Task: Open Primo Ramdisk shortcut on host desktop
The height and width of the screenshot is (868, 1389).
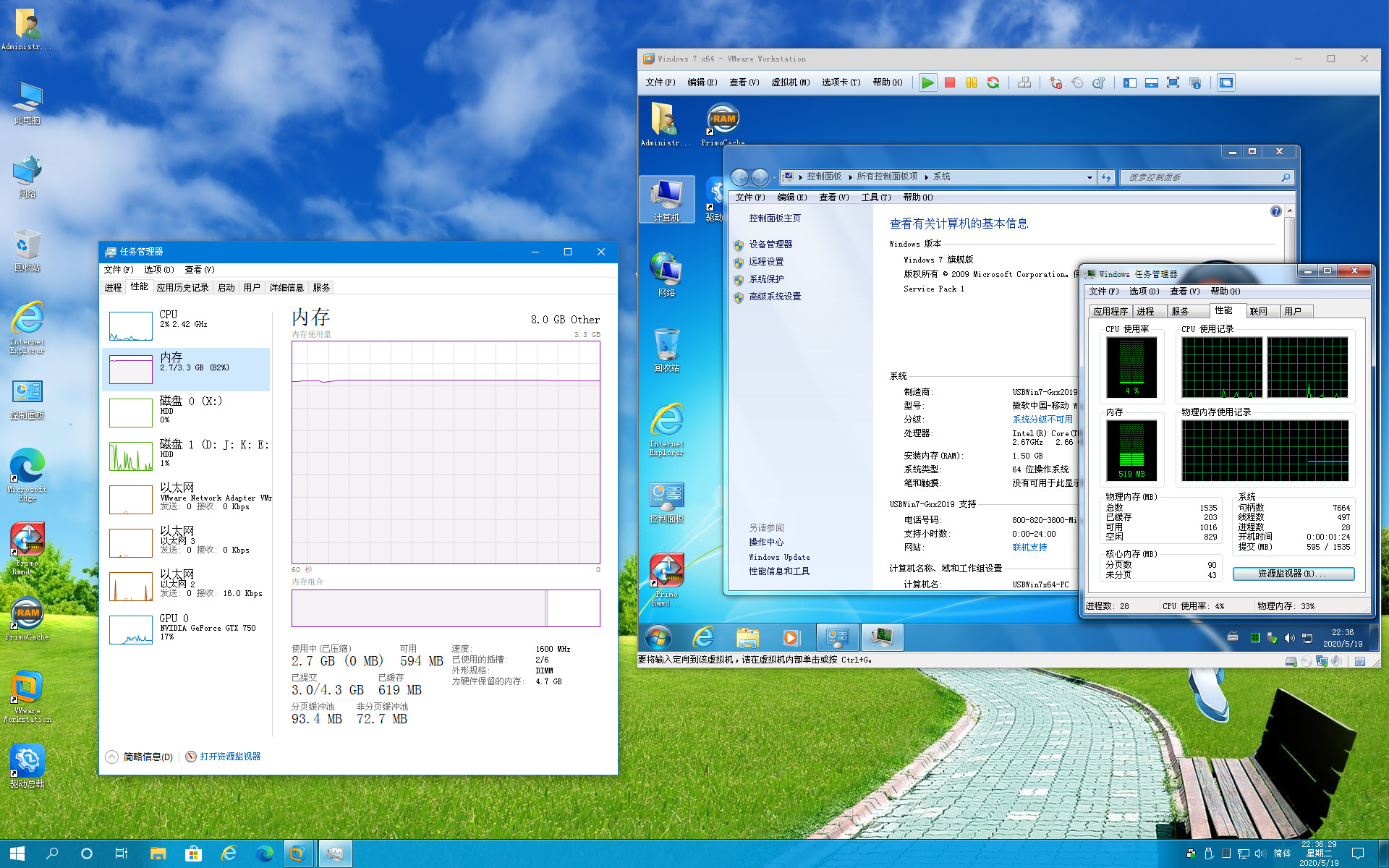Action: tap(27, 548)
